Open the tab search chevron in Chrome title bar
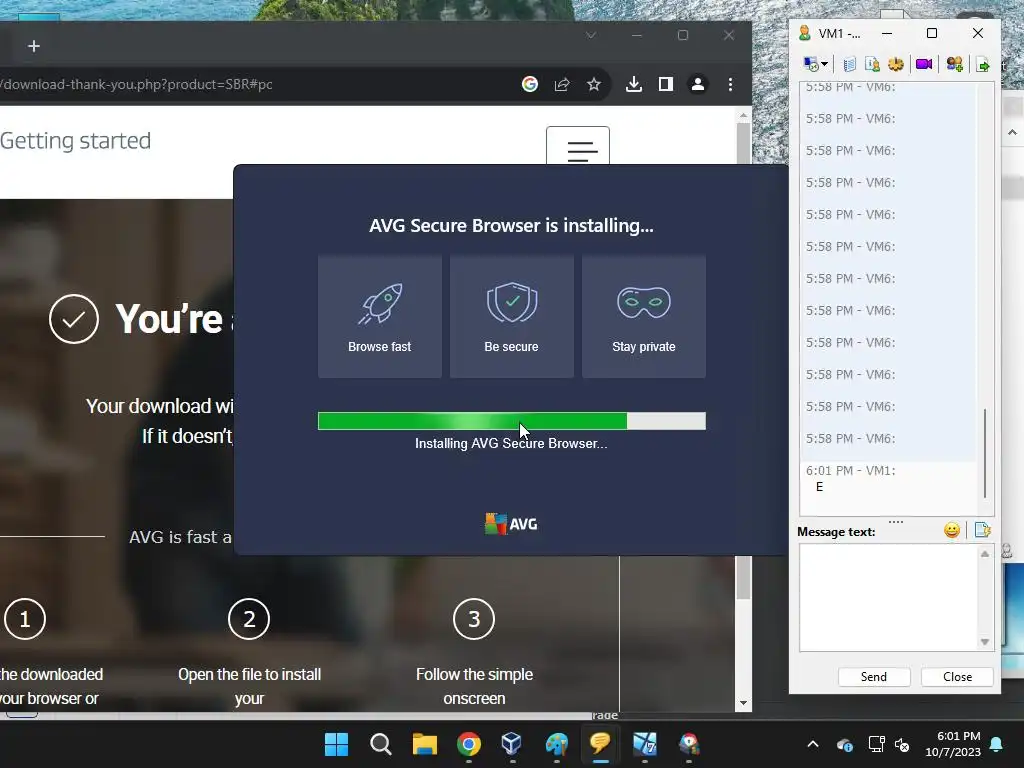Screen dimensions: 1024x768 tap(590, 35)
